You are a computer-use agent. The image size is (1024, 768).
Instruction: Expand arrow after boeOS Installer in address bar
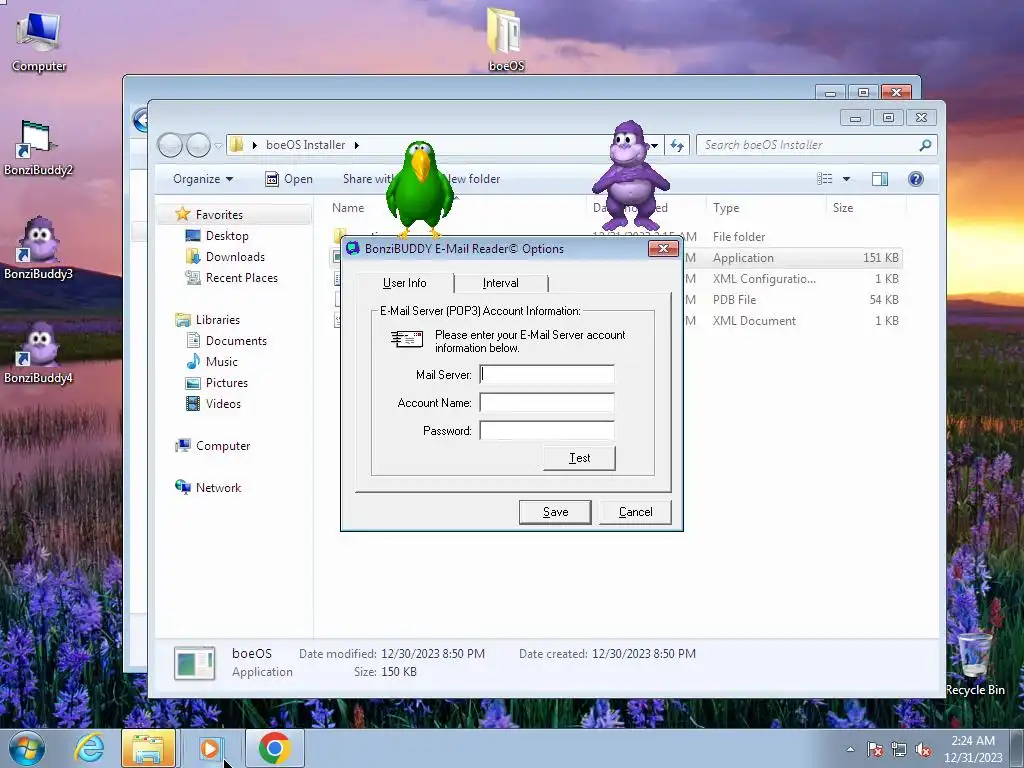tap(357, 145)
